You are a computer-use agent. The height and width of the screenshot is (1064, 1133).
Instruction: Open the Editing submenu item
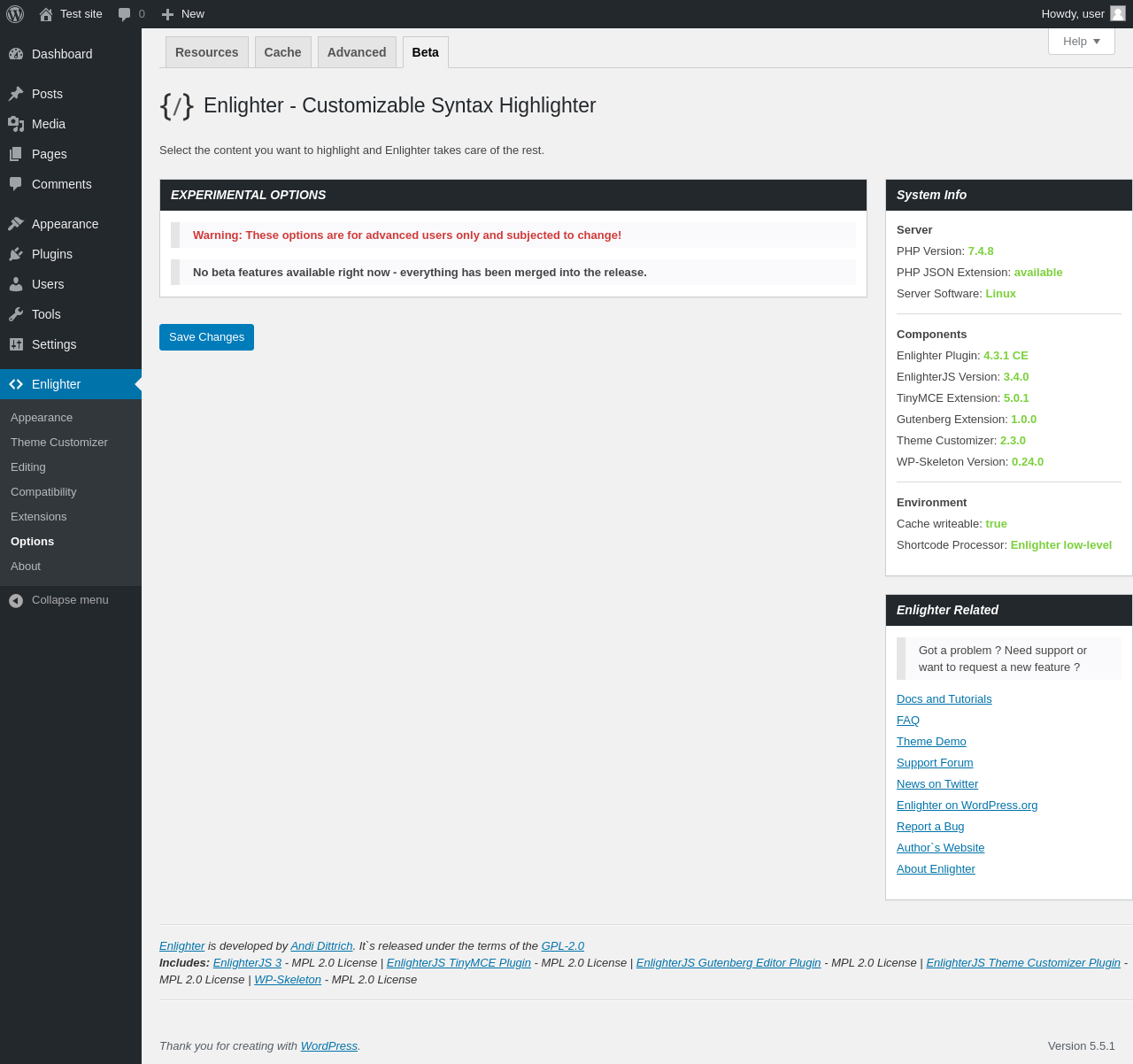(x=28, y=467)
